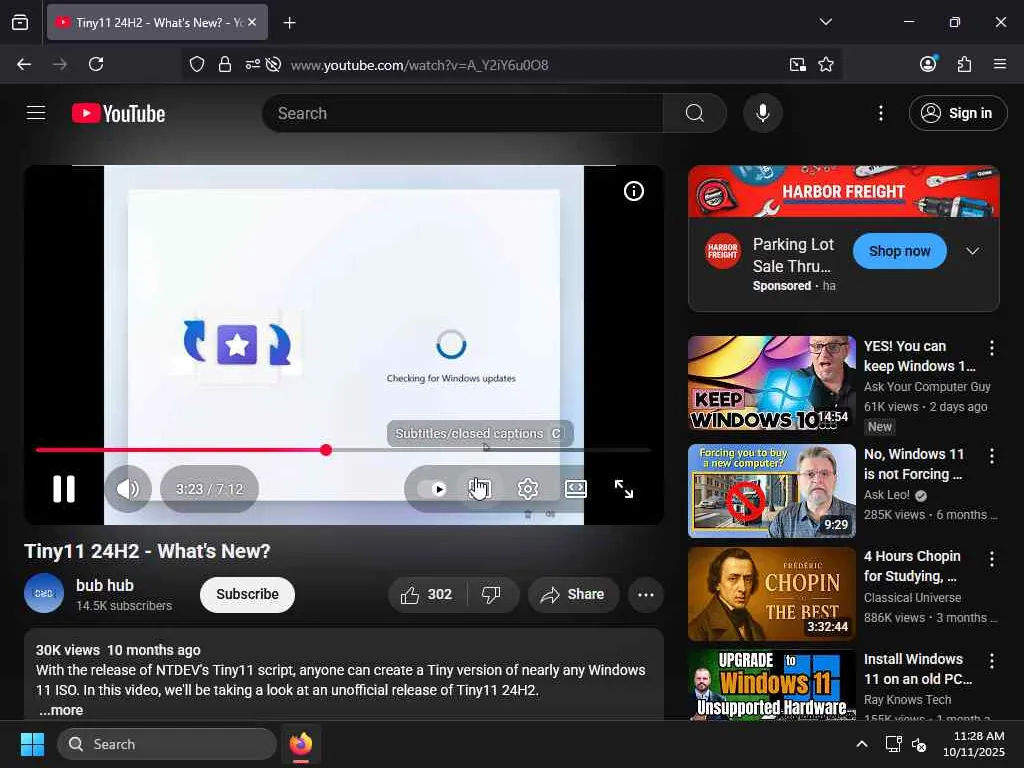Click the Classical Universe channel name
The height and width of the screenshot is (768, 1024).
(912, 598)
